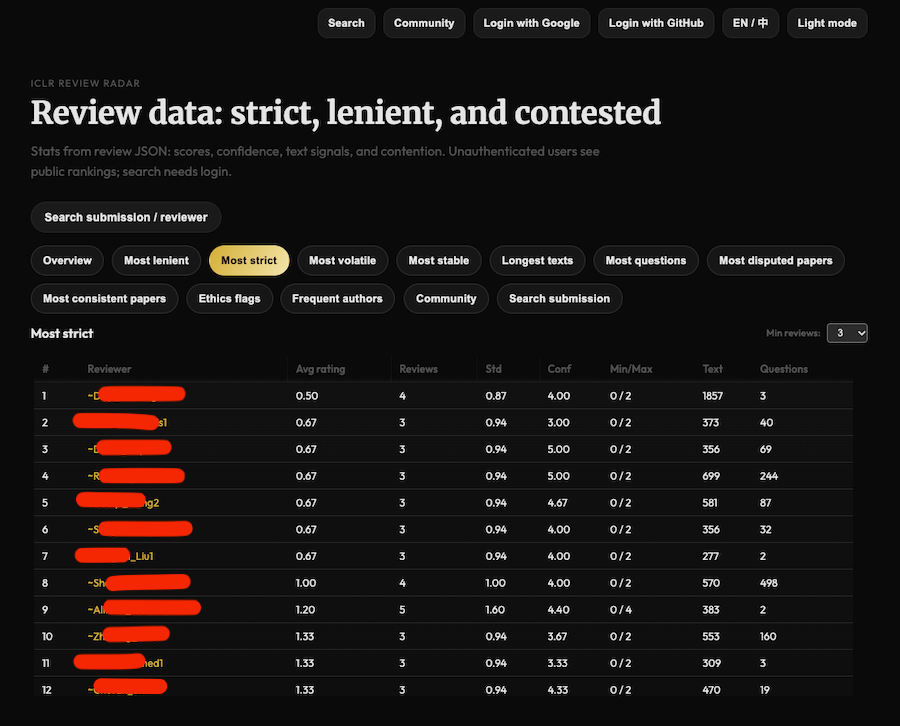Click Search in the top navigation
The width and height of the screenshot is (900, 726).
click(x=346, y=23)
